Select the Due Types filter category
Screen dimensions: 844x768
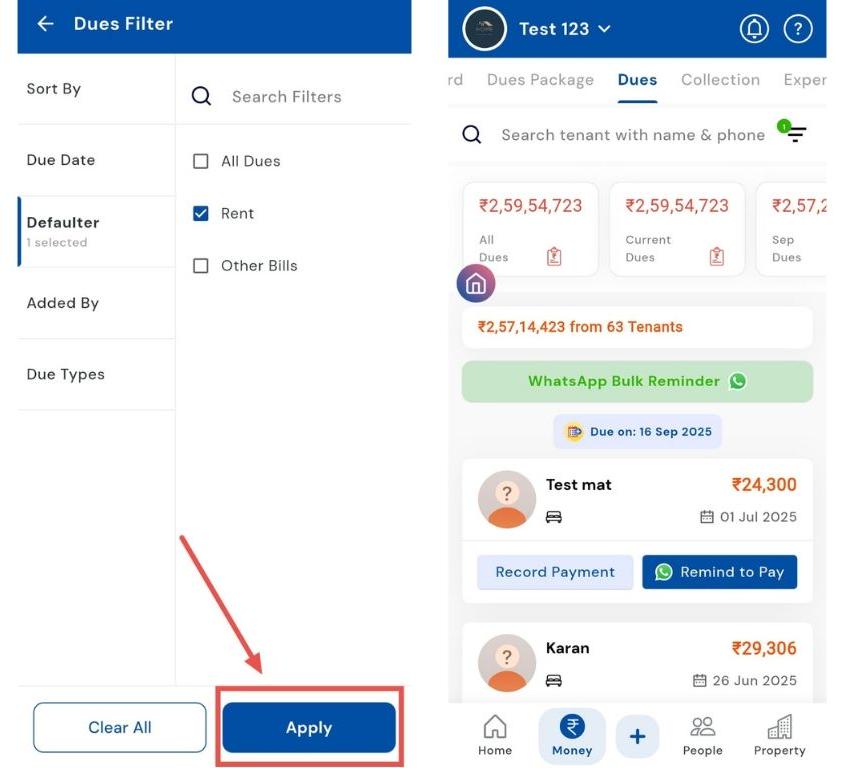pos(66,374)
